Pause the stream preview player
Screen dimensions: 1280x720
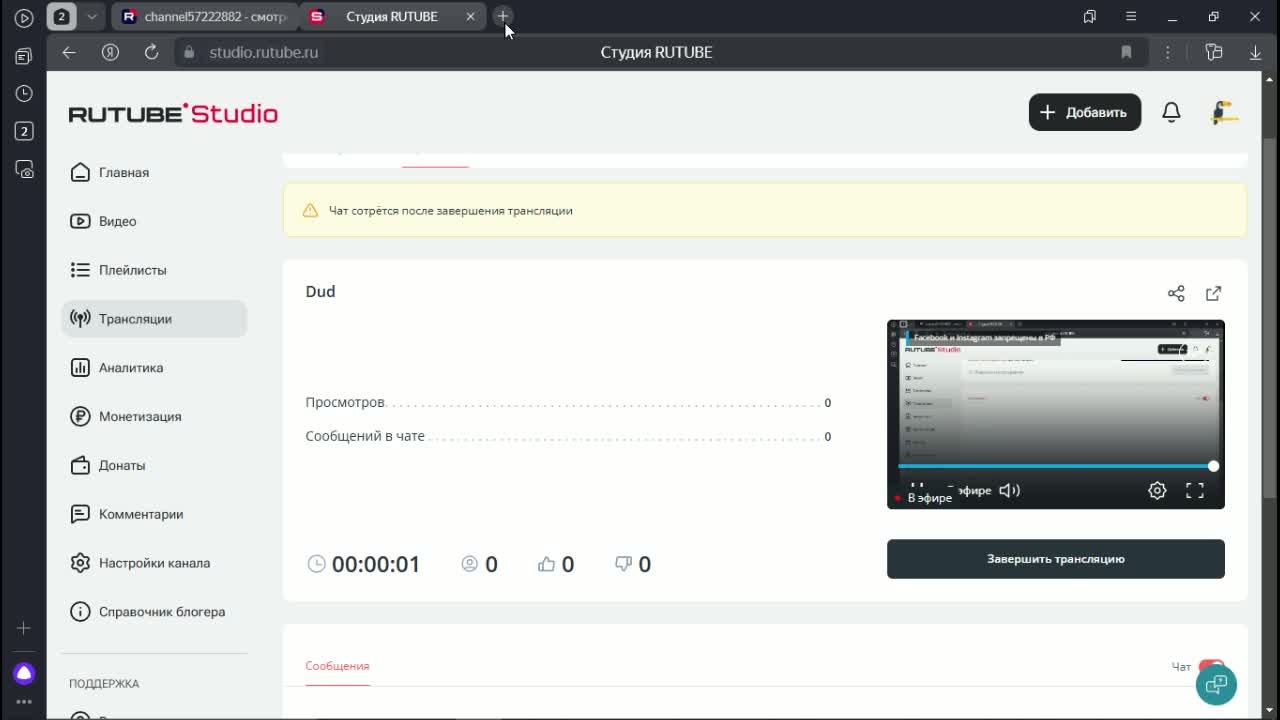tap(917, 487)
